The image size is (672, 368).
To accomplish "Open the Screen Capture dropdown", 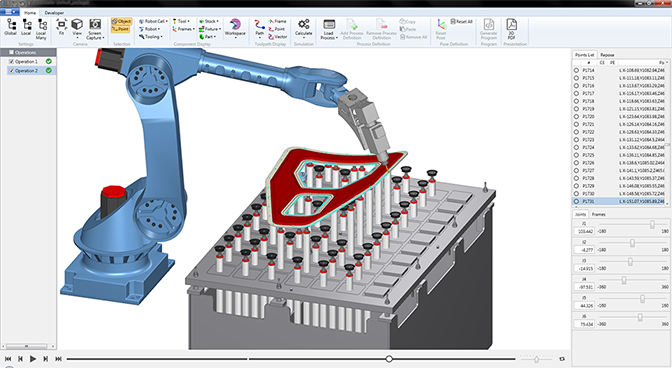I will (95, 29).
